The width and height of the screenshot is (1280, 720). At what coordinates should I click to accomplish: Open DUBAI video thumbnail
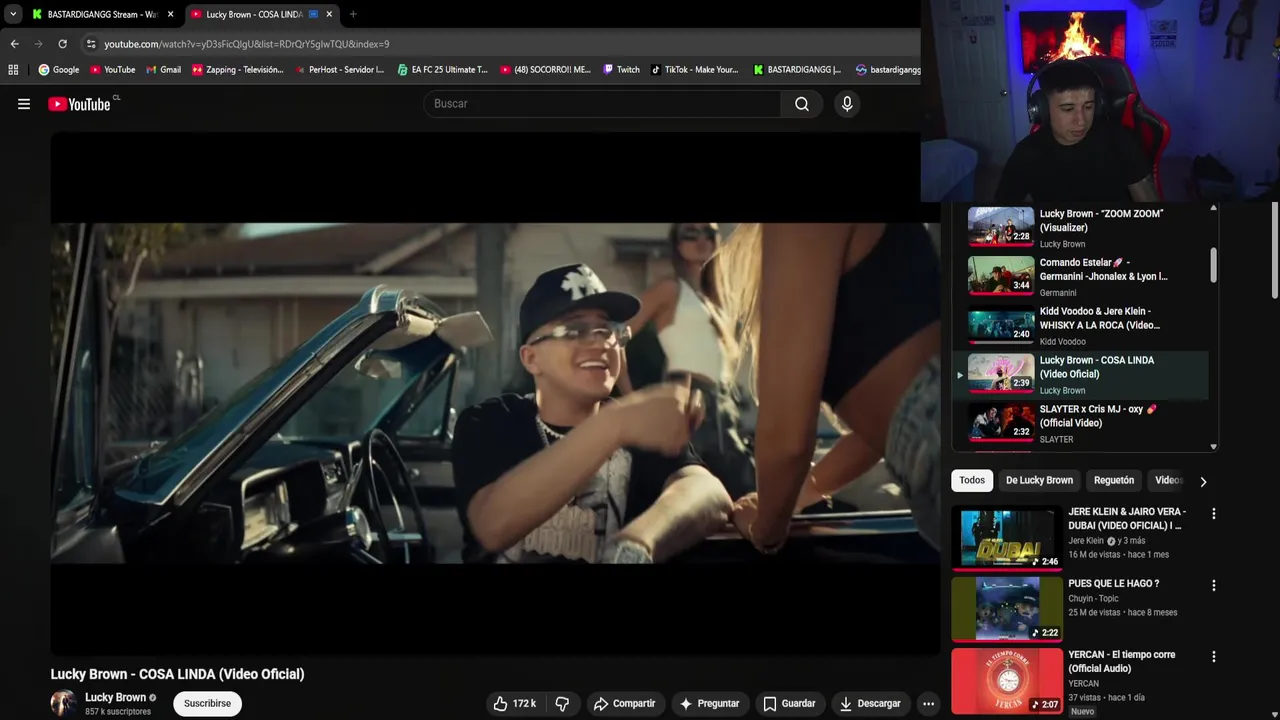click(1007, 538)
